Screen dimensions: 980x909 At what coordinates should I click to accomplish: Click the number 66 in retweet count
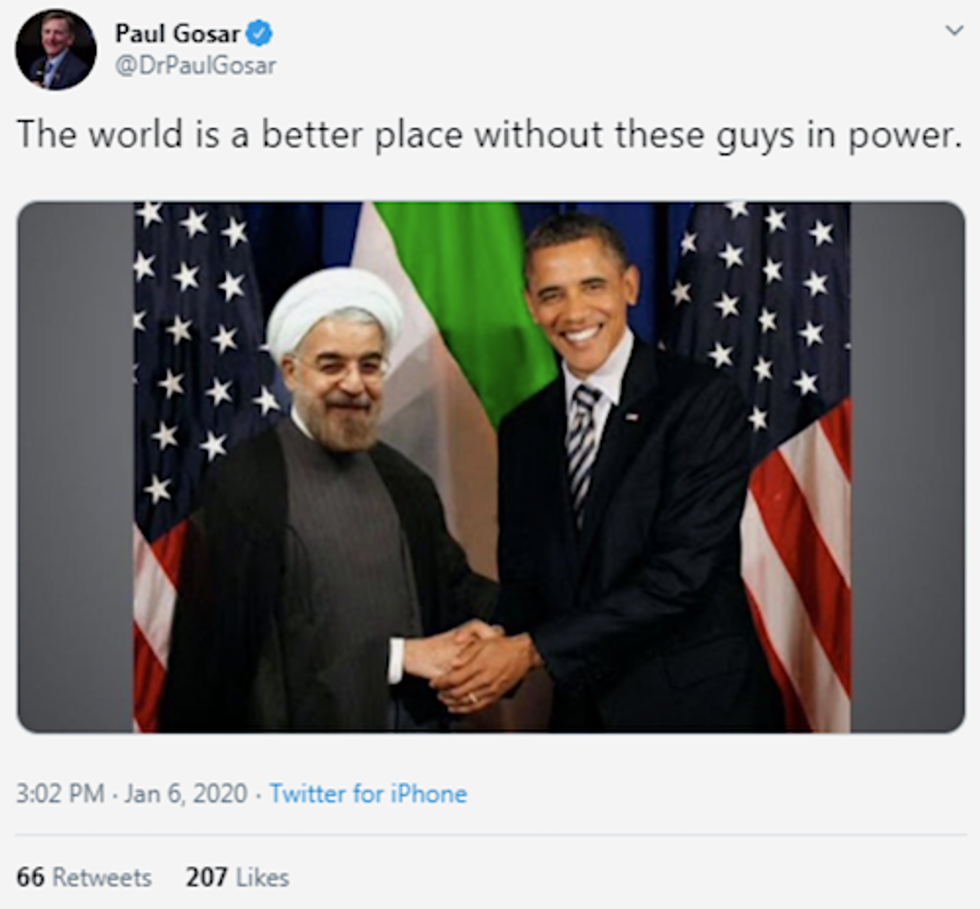31,877
